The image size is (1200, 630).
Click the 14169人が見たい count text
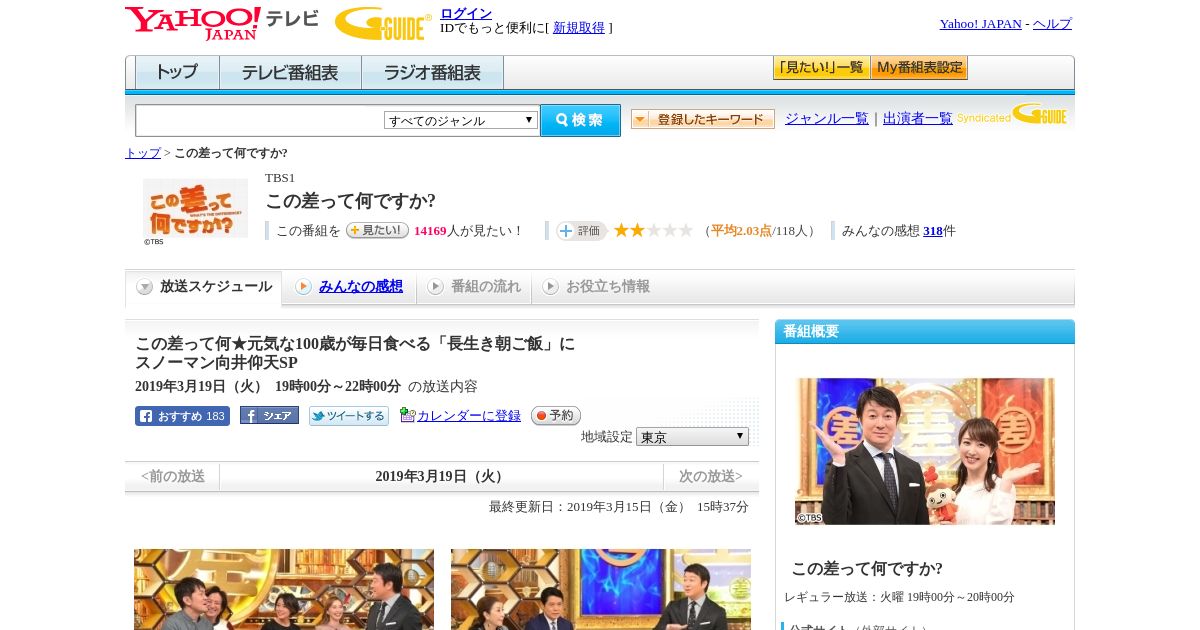pyautogui.click(x=468, y=231)
